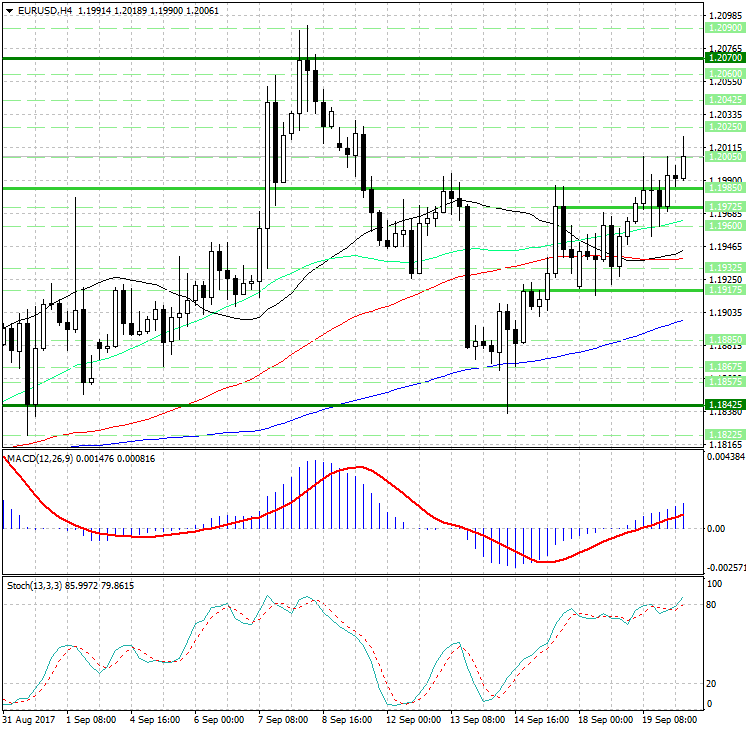Click the 31 Aug 2017 date label

pos(29,720)
